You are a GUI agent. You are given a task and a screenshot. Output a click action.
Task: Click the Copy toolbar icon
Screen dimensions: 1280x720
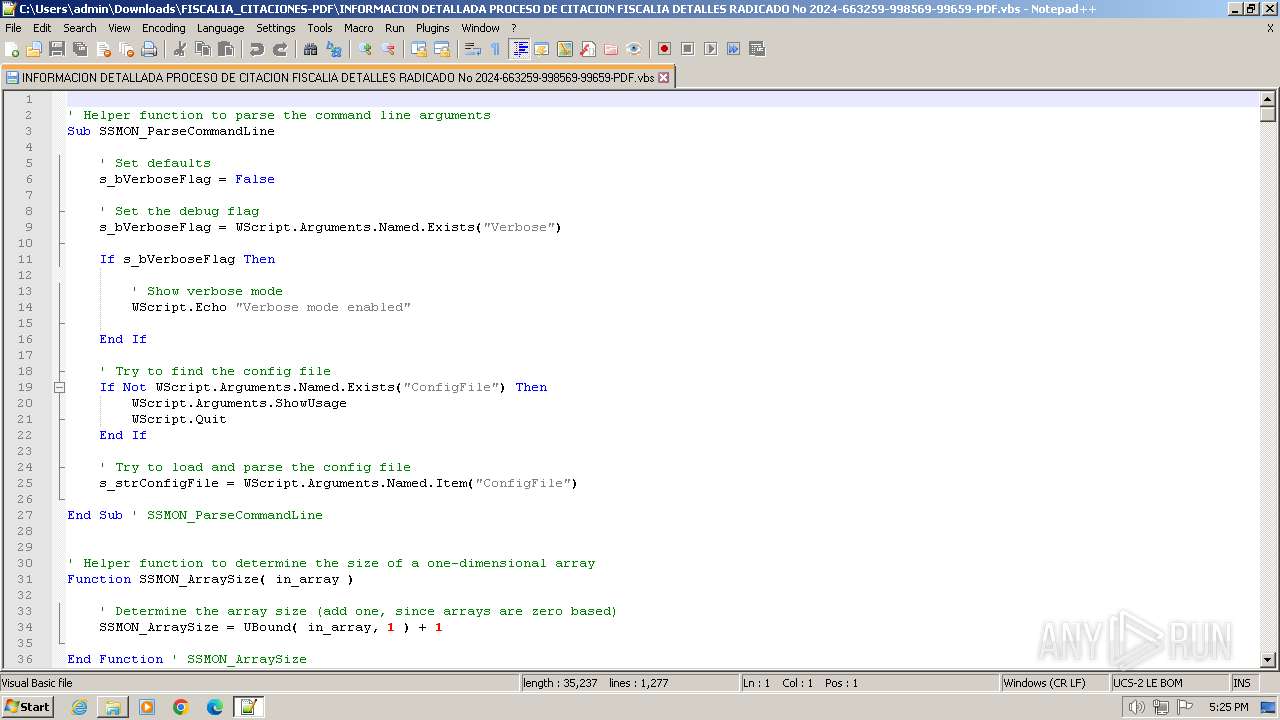[x=203, y=49]
